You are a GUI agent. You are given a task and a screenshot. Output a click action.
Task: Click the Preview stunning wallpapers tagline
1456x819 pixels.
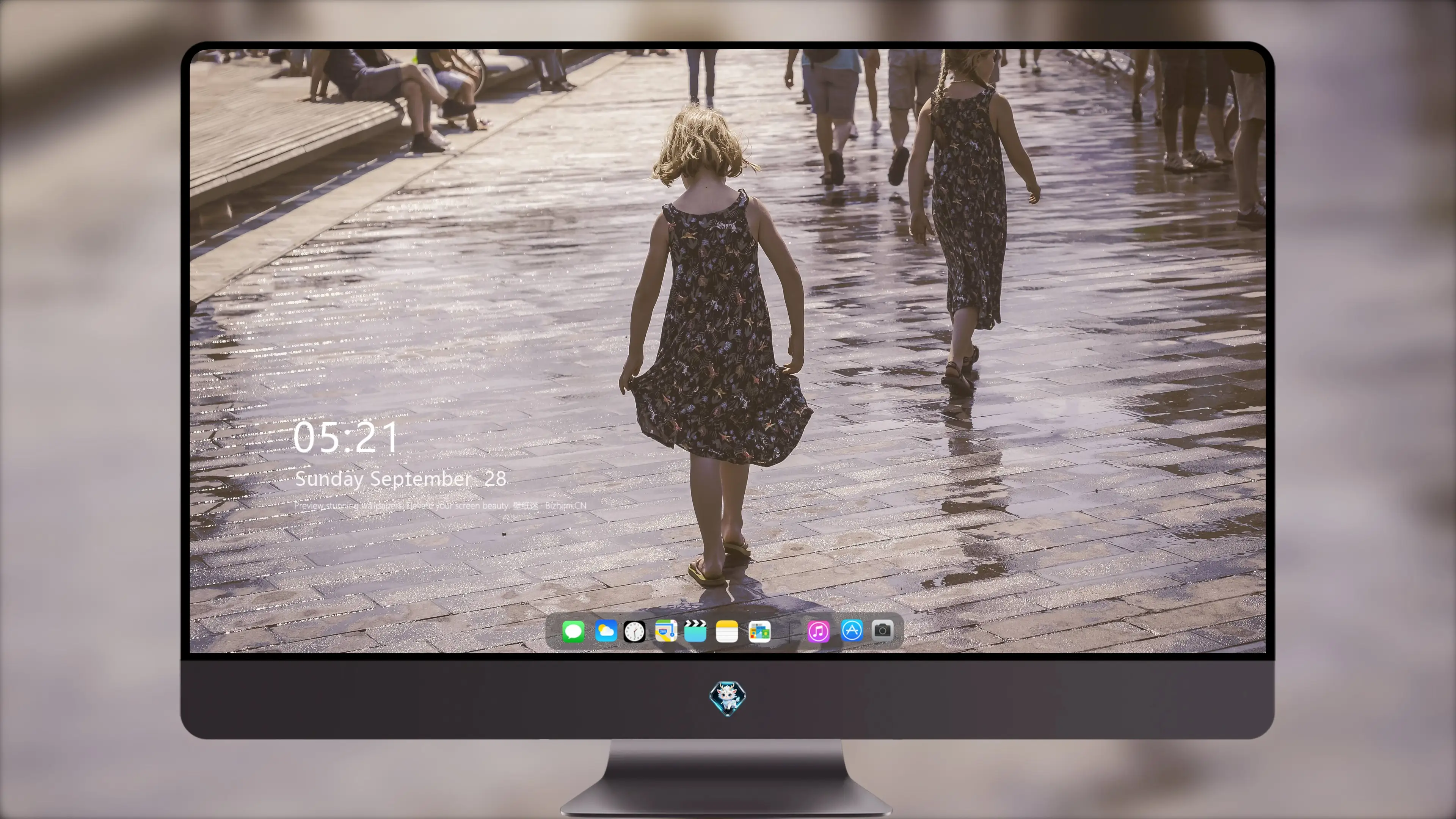[x=440, y=505]
